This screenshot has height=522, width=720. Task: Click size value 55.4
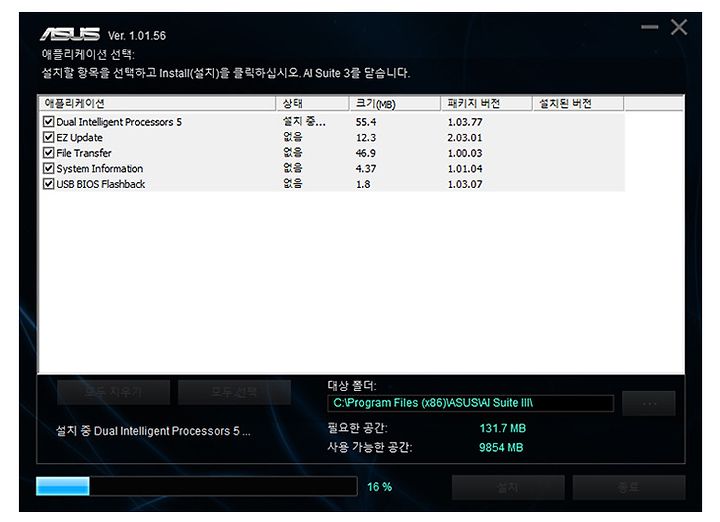pos(366,122)
